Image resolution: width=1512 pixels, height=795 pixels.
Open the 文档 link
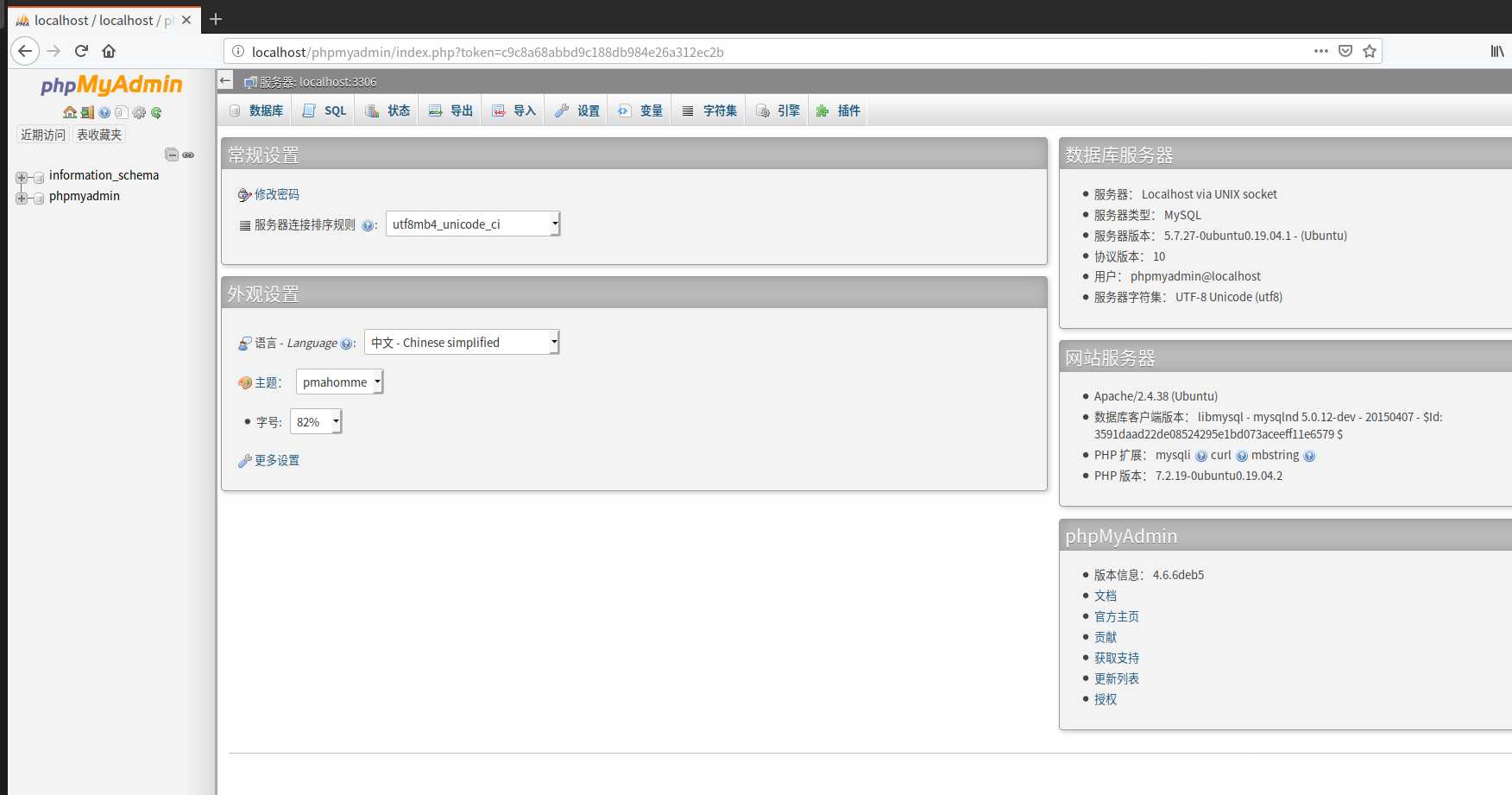1106,596
